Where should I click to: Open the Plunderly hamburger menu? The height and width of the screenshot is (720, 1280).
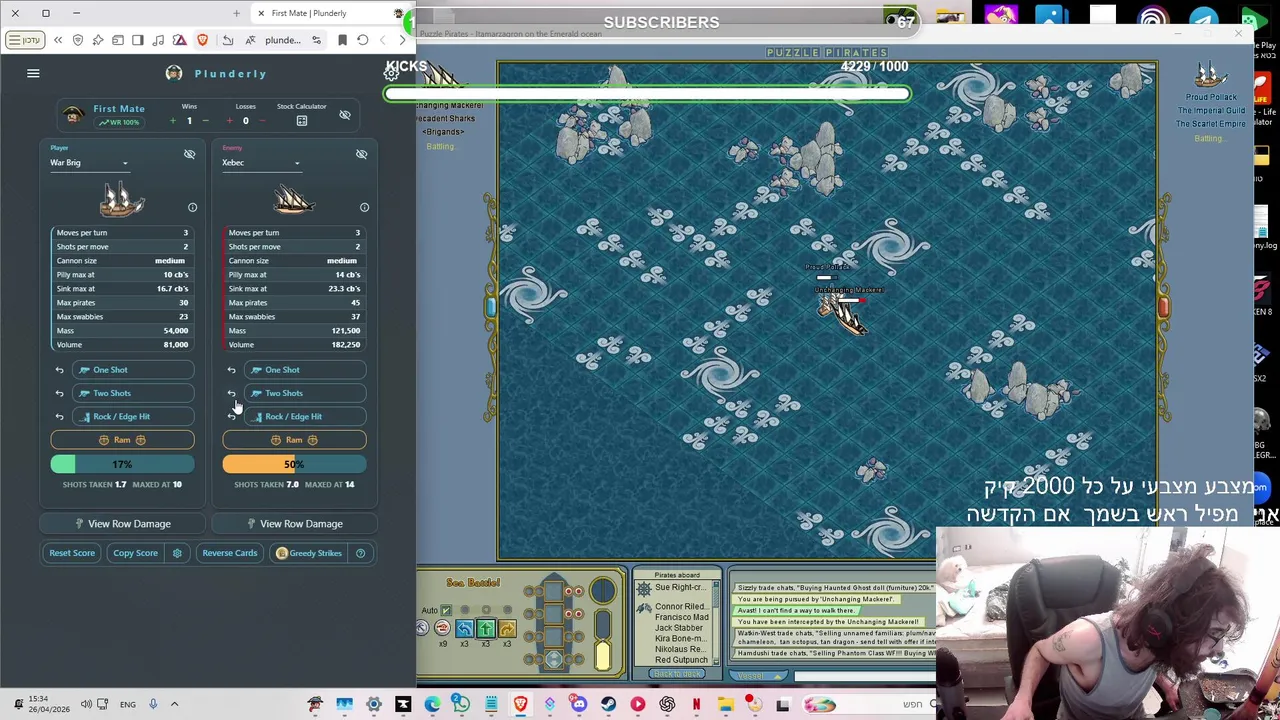(x=33, y=73)
